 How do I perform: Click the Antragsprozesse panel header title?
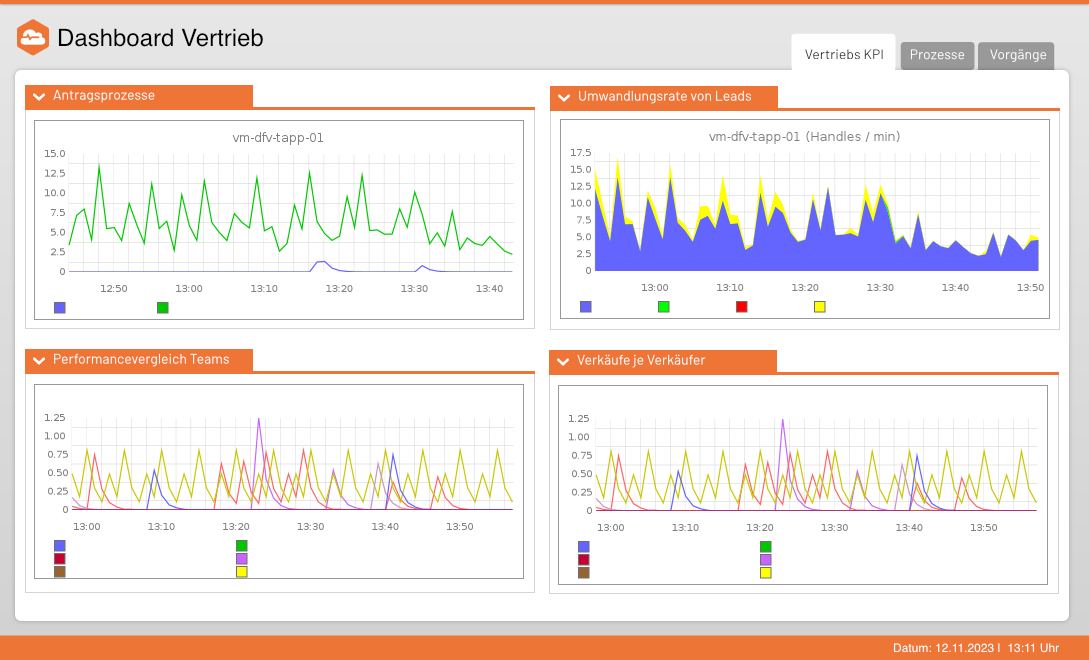(x=103, y=95)
